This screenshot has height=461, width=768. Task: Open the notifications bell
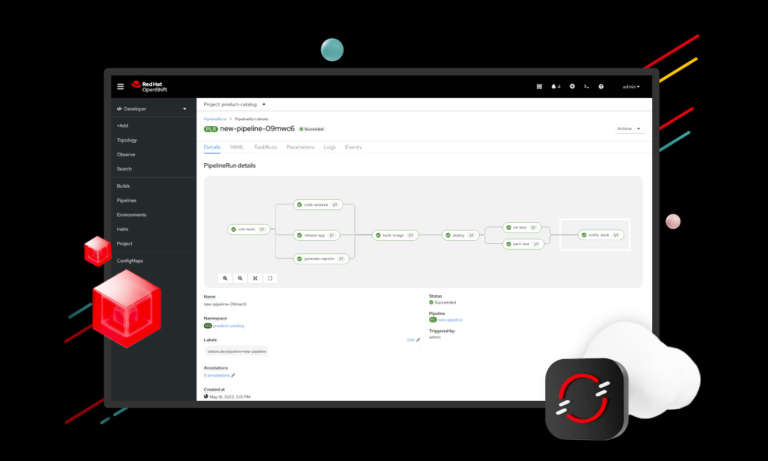(x=555, y=87)
